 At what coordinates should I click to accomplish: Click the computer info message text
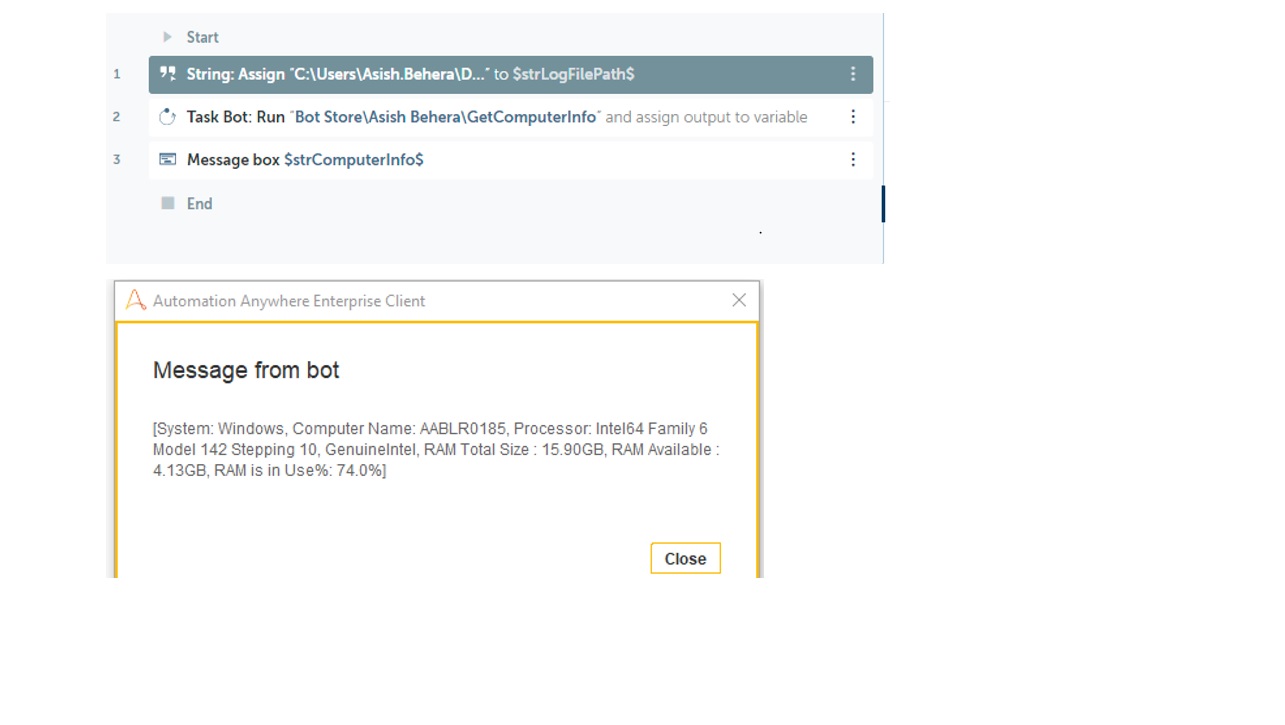click(436, 449)
